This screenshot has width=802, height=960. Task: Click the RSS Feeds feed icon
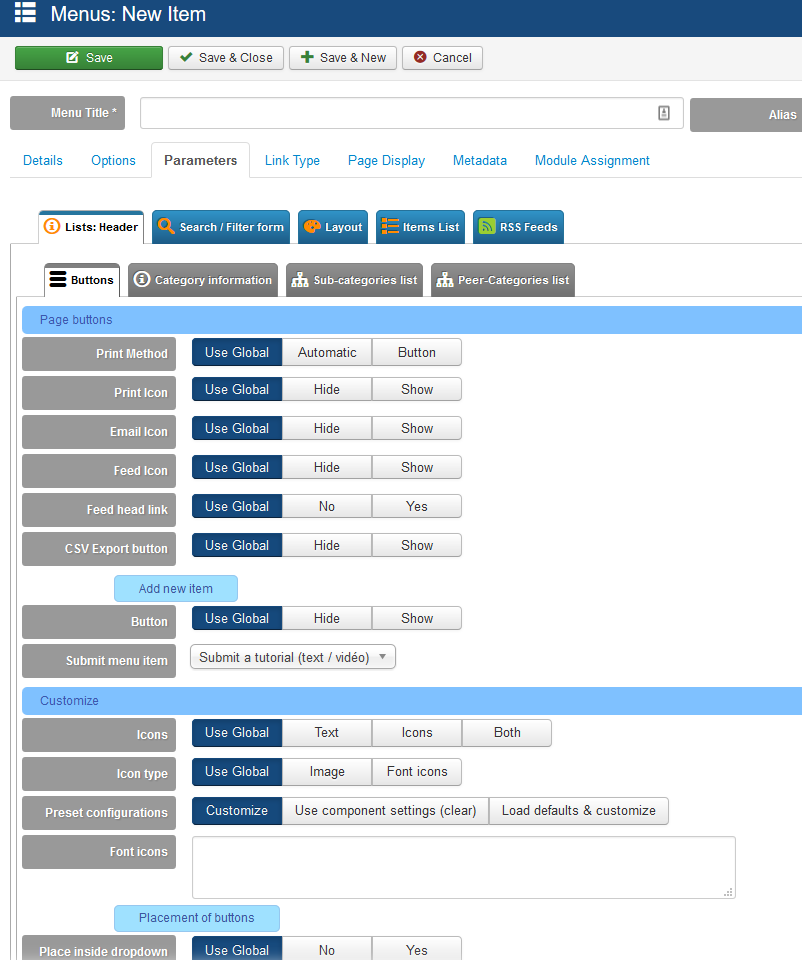pyautogui.click(x=486, y=227)
